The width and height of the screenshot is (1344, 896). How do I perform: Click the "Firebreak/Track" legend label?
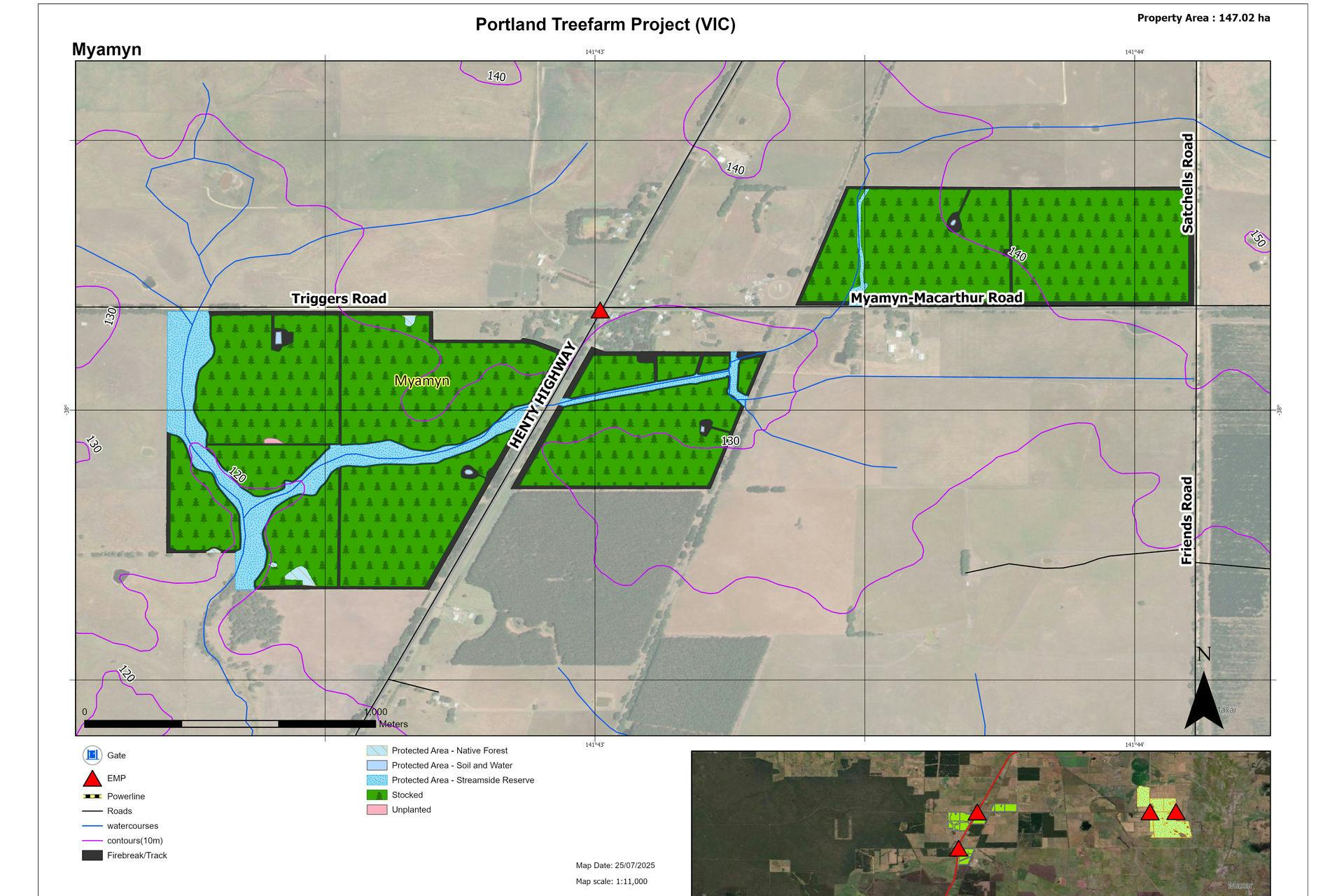(137, 855)
